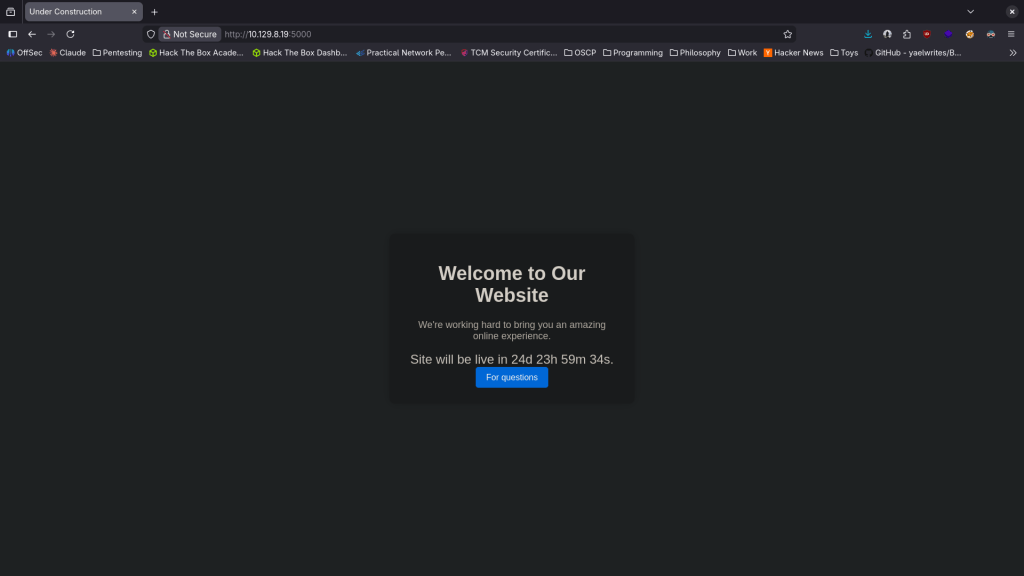
Task: Bookmark this page with the star icon
Action: 787,34
